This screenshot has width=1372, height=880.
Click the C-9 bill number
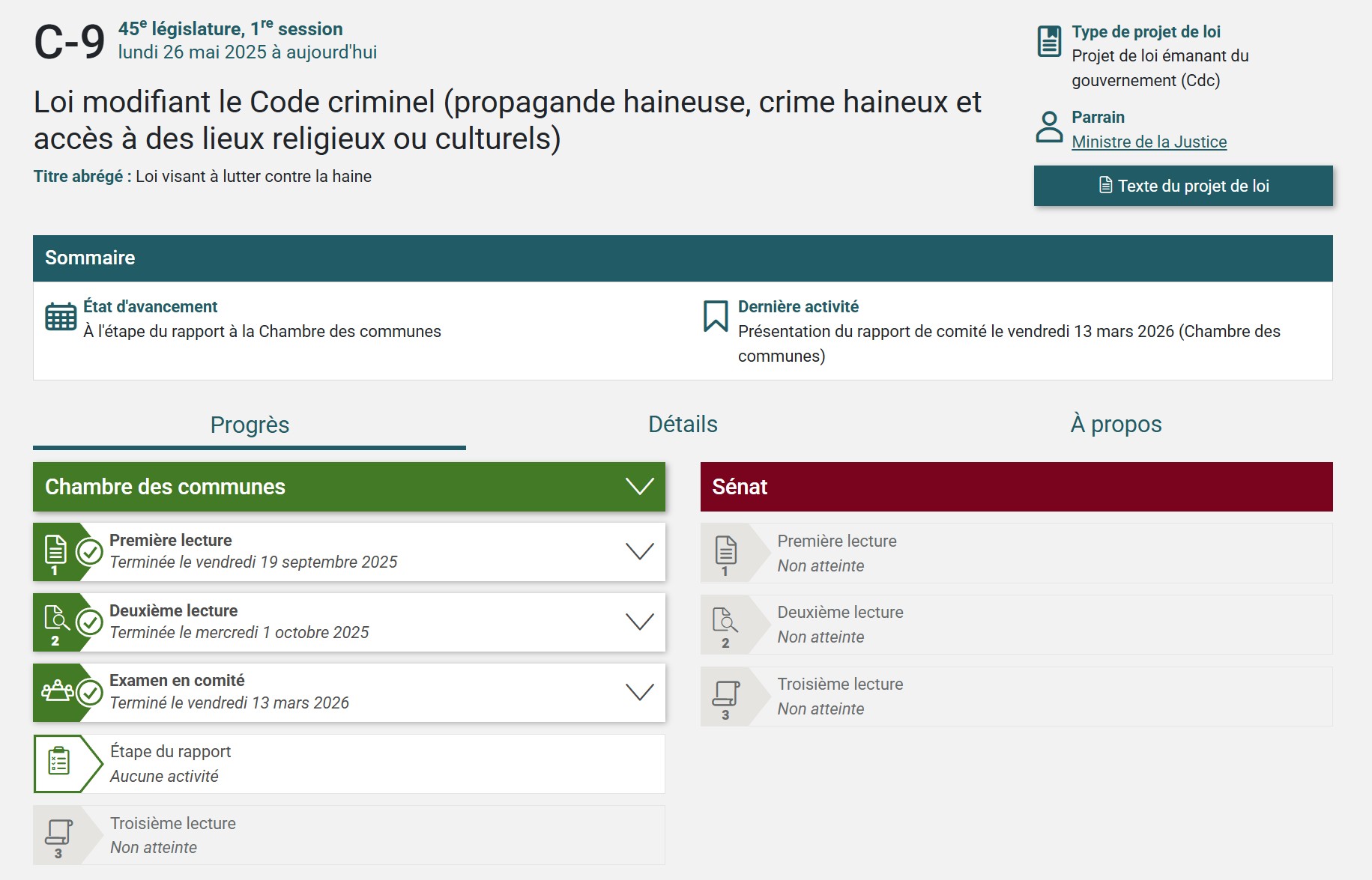pos(70,42)
